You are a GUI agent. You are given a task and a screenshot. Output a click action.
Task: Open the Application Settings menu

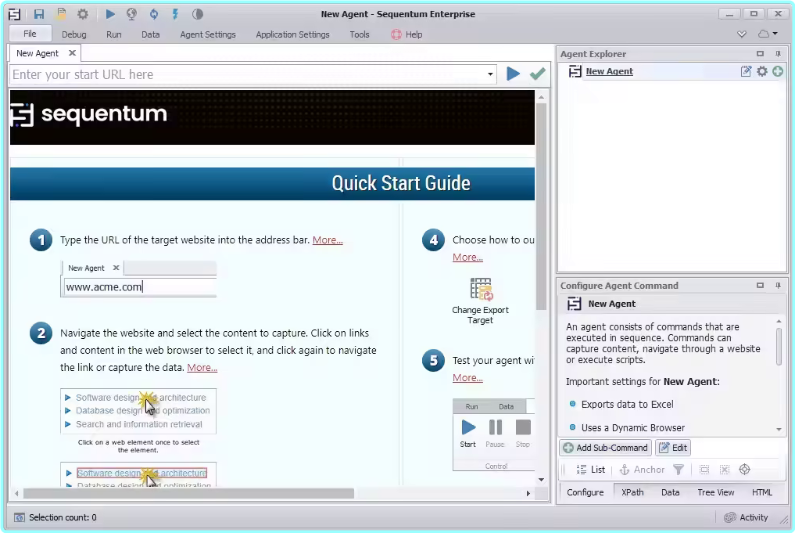pos(293,34)
